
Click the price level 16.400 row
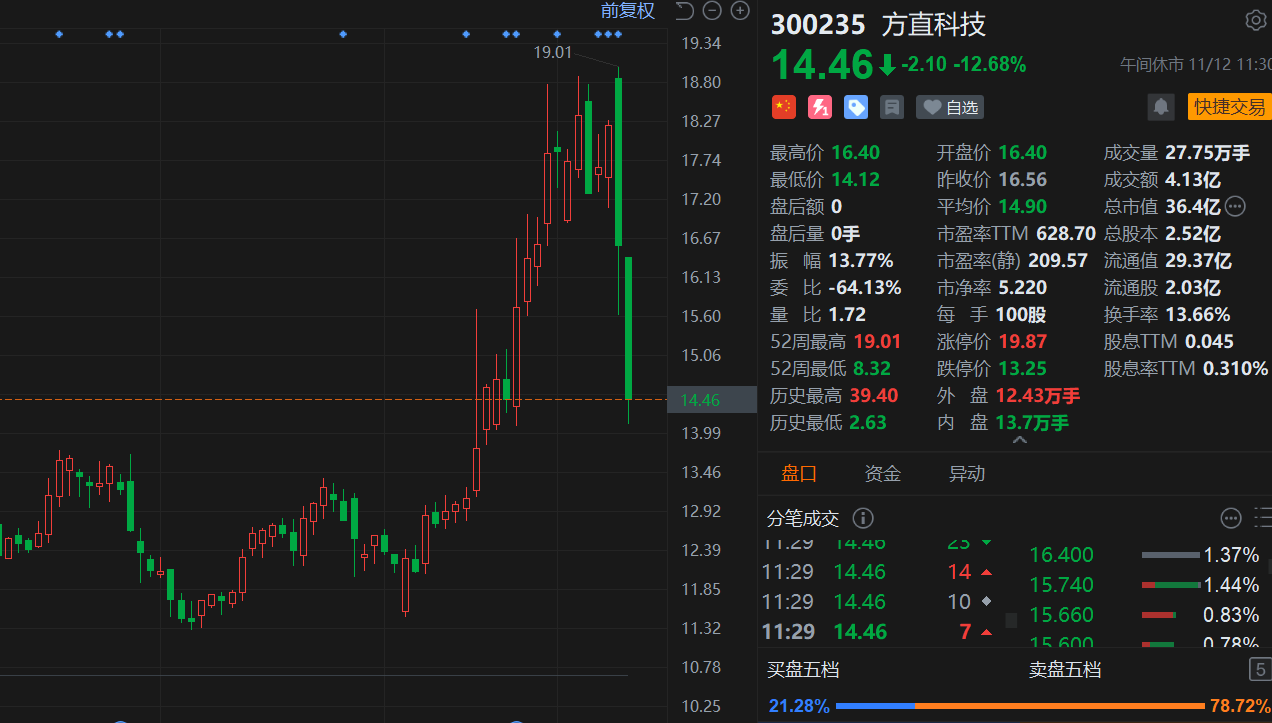click(x=1145, y=555)
